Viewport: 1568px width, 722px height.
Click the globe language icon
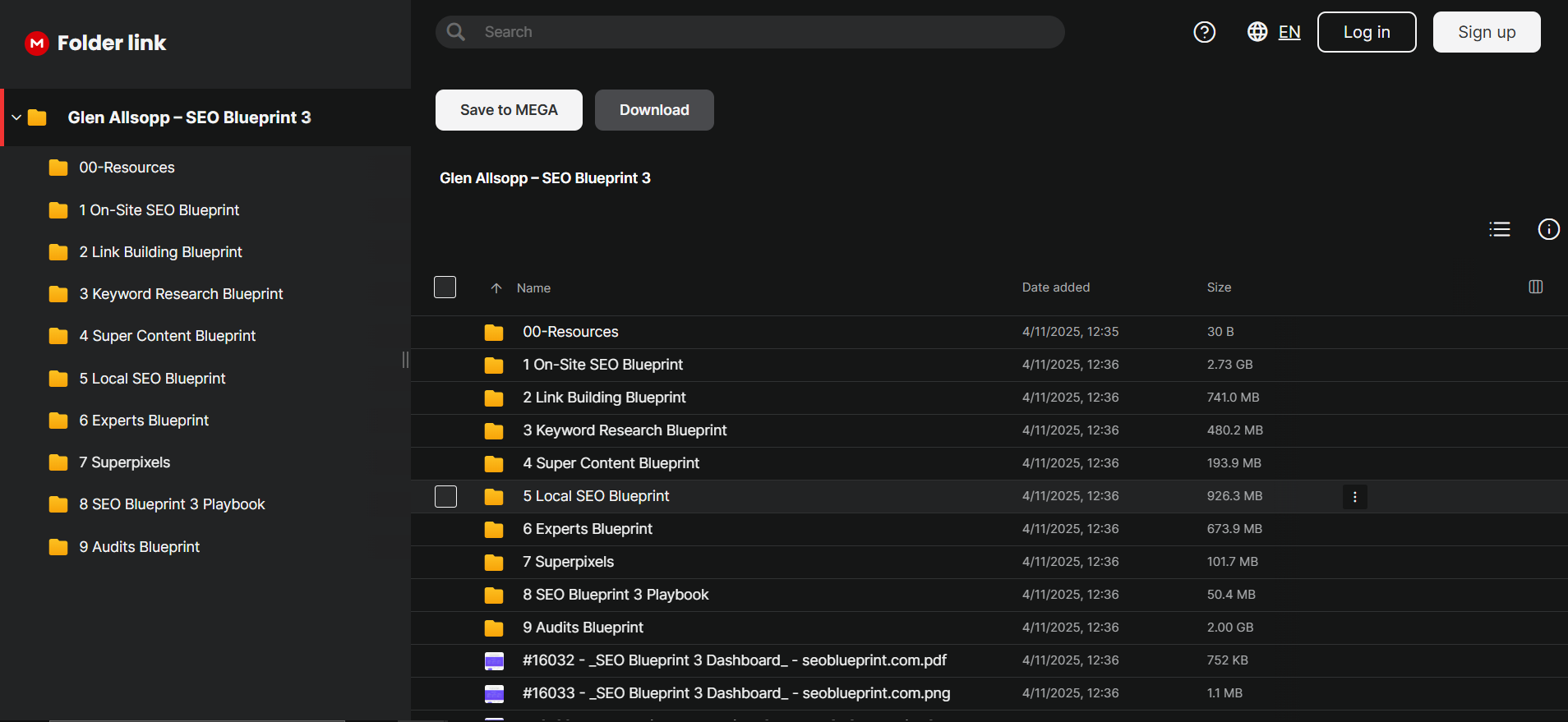point(1257,31)
